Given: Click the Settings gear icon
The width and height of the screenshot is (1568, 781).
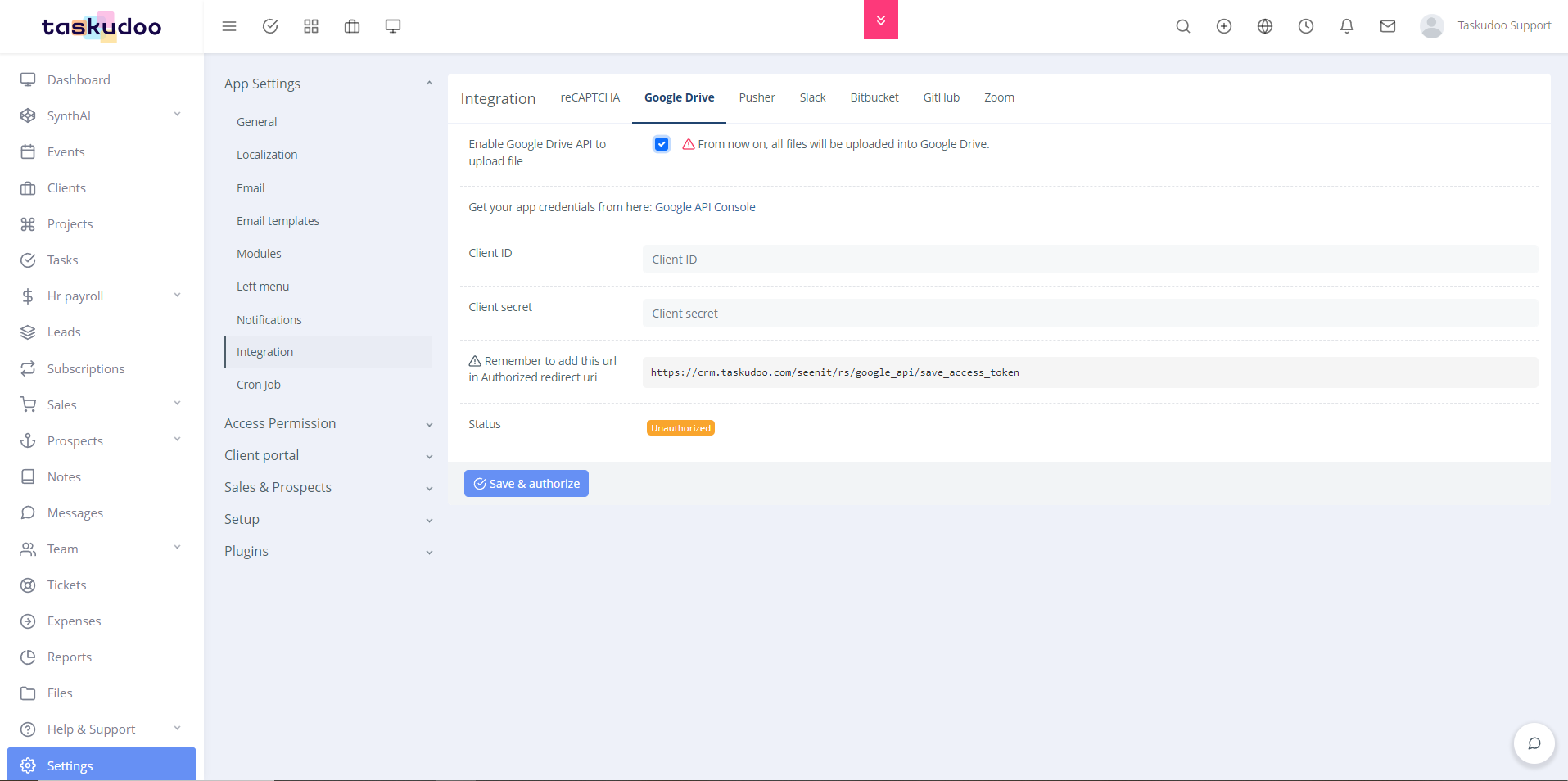Looking at the screenshot, I should pyautogui.click(x=28, y=765).
